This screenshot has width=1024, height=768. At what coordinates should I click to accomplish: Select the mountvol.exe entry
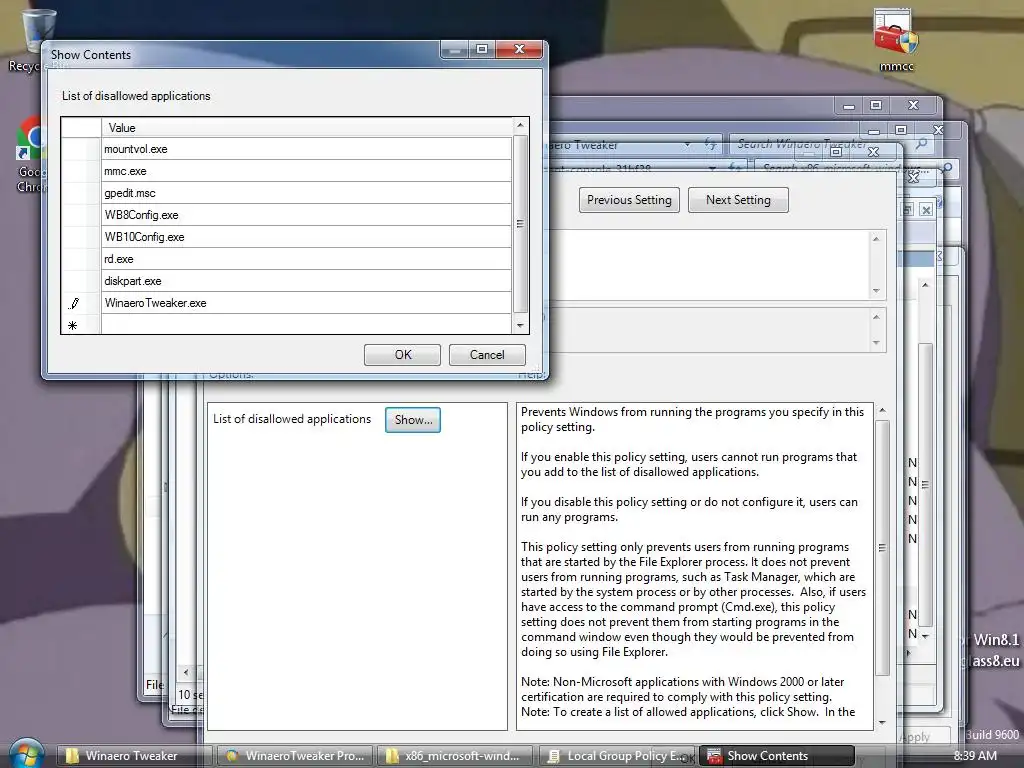(306, 149)
